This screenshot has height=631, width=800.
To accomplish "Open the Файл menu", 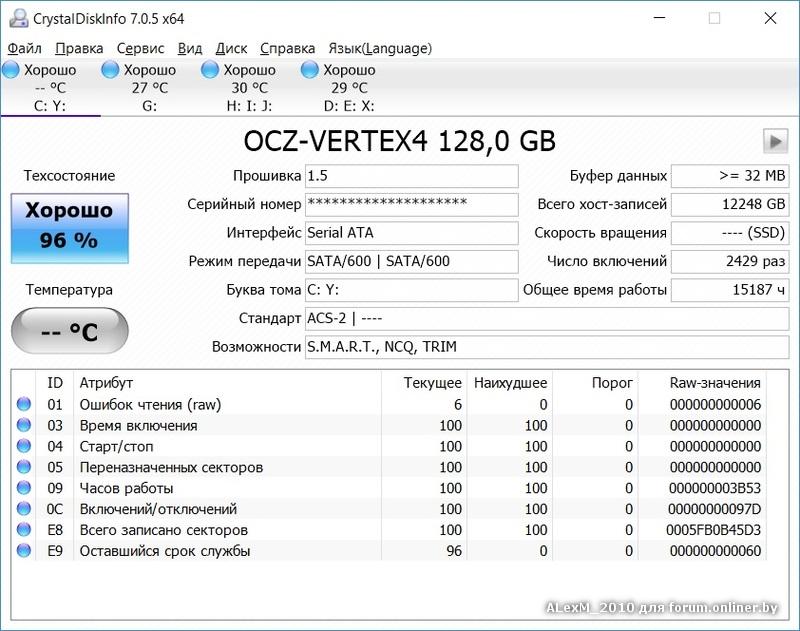I will [24, 48].
